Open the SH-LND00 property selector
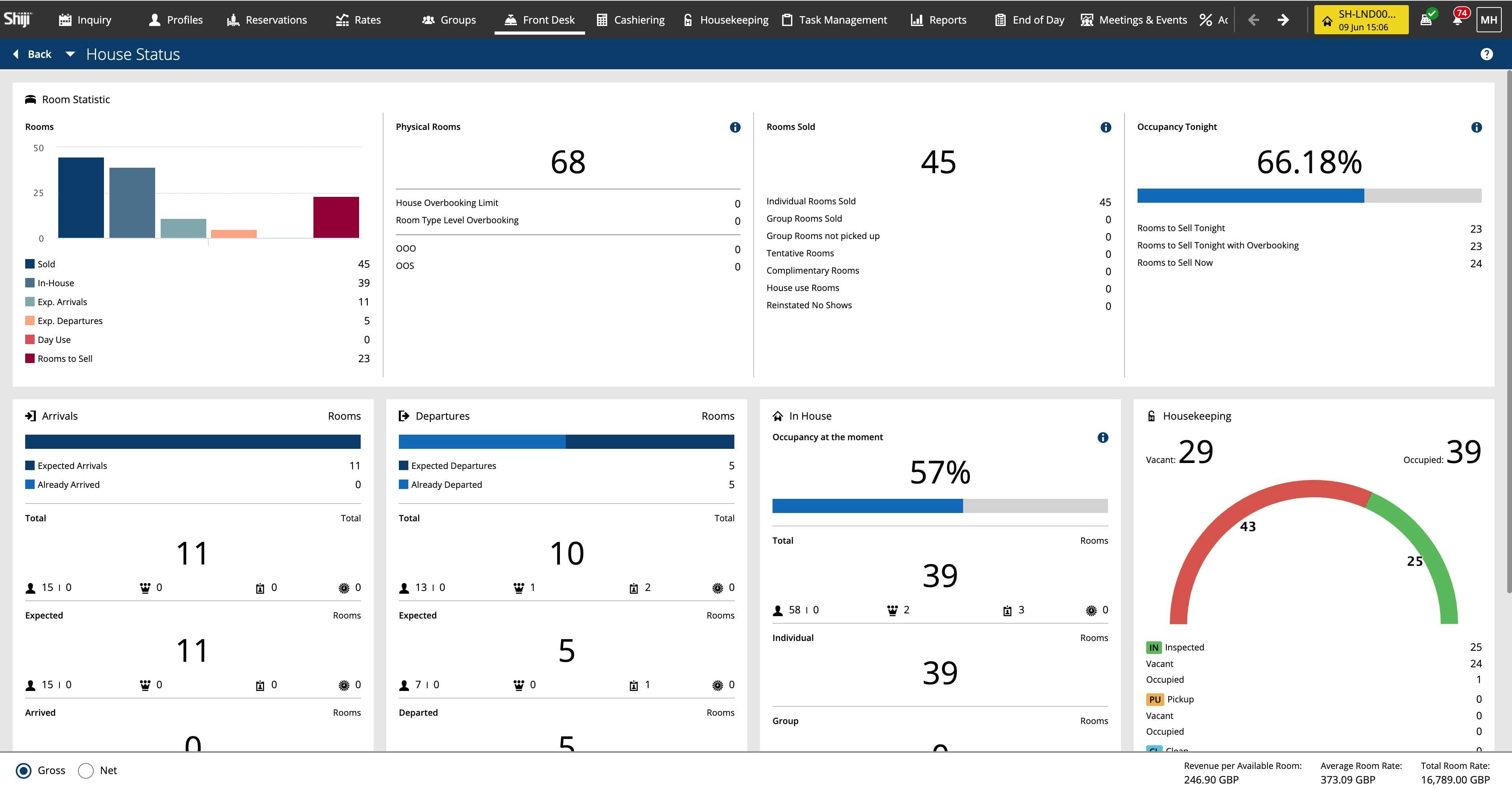 click(x=1360, y=20)
